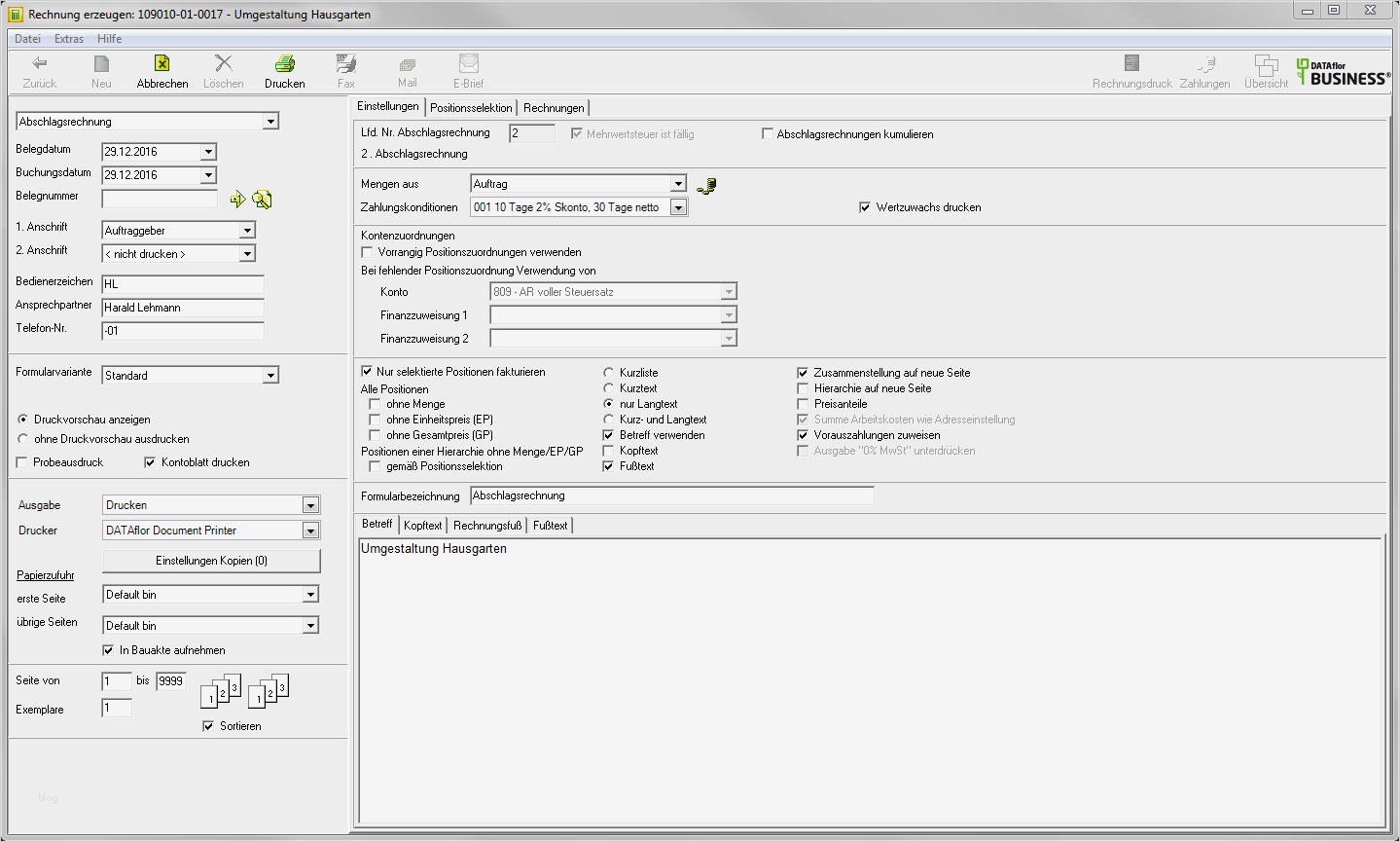Screen dimensions: 1400x842
Task: Click the icon next to Mengen aus dropdown
Action: pyautogui.click(x=707, y=185)
